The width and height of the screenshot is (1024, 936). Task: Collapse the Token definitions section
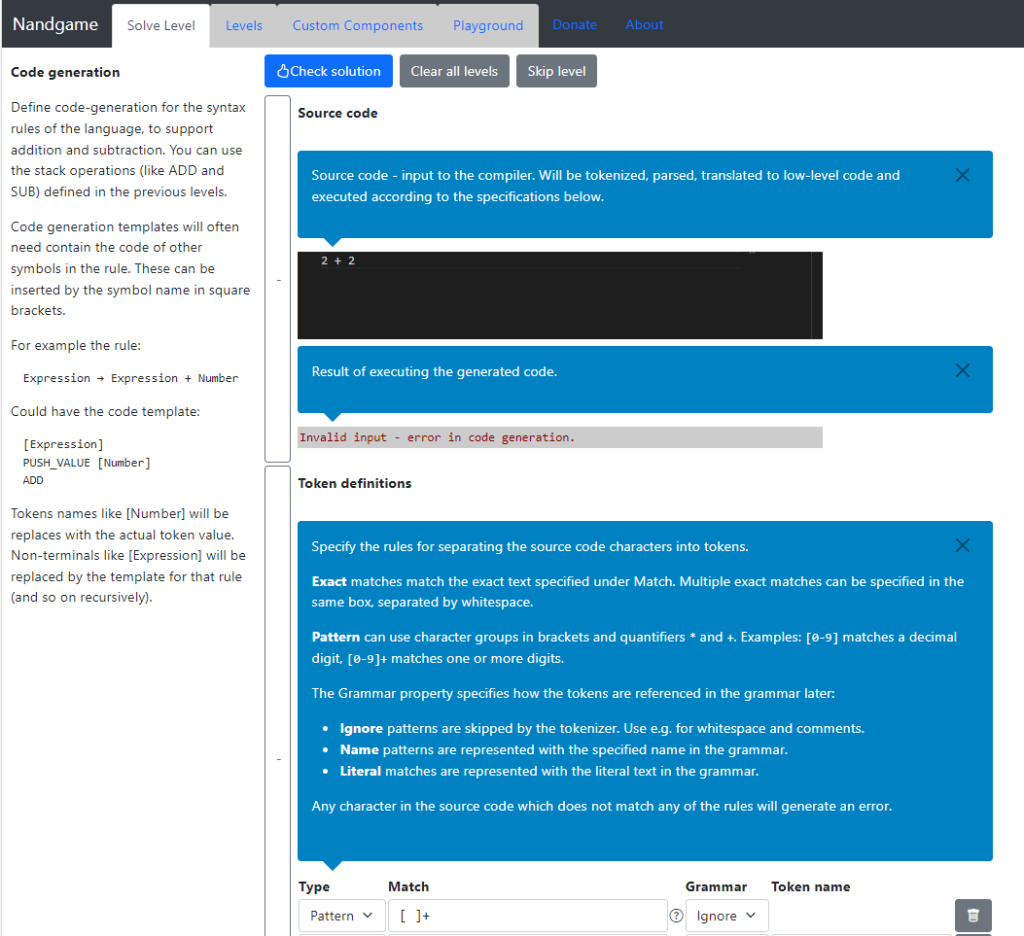point(278,759)
